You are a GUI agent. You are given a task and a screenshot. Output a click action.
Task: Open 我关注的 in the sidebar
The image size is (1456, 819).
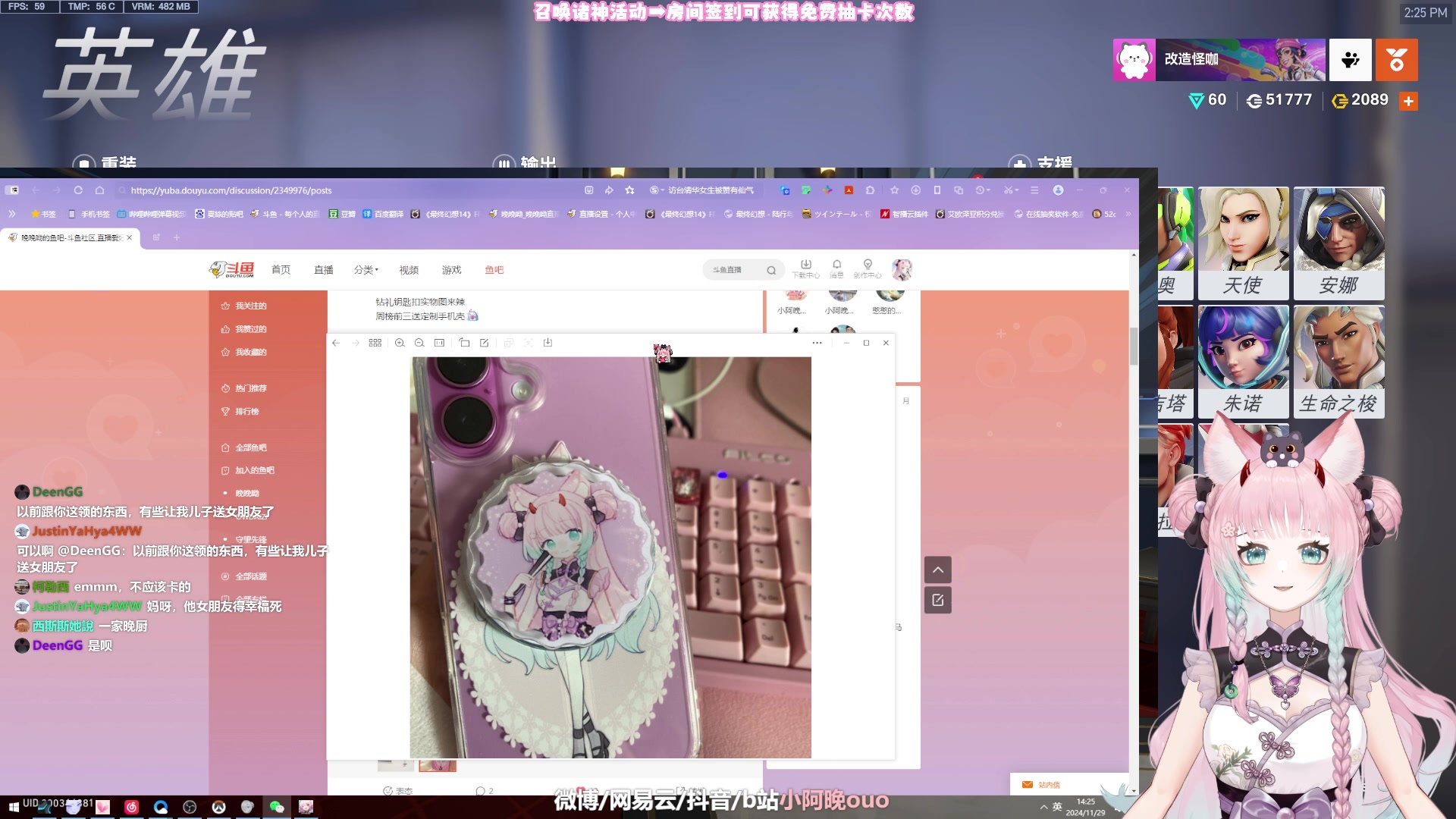tap(243, 306)
